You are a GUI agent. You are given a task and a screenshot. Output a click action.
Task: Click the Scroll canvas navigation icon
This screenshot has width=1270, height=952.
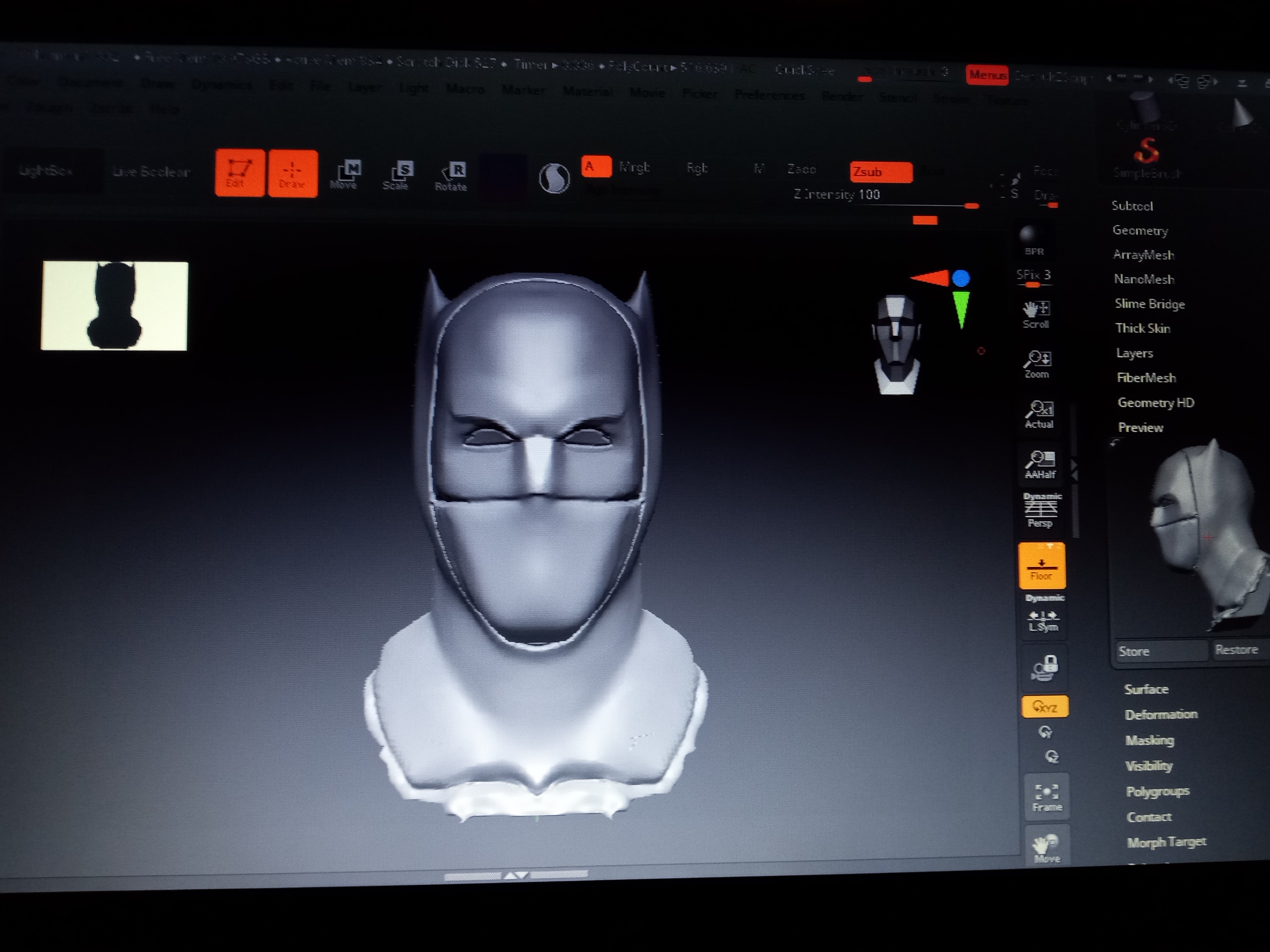[x=1036, y=315]
